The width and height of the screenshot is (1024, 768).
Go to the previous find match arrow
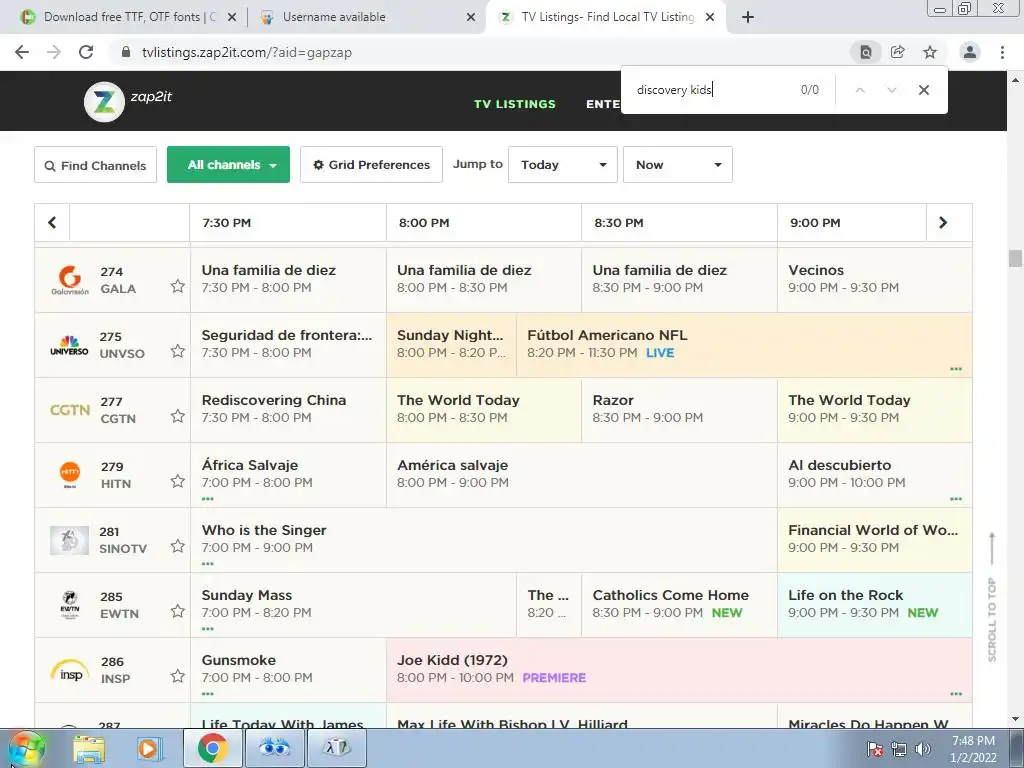860,90
